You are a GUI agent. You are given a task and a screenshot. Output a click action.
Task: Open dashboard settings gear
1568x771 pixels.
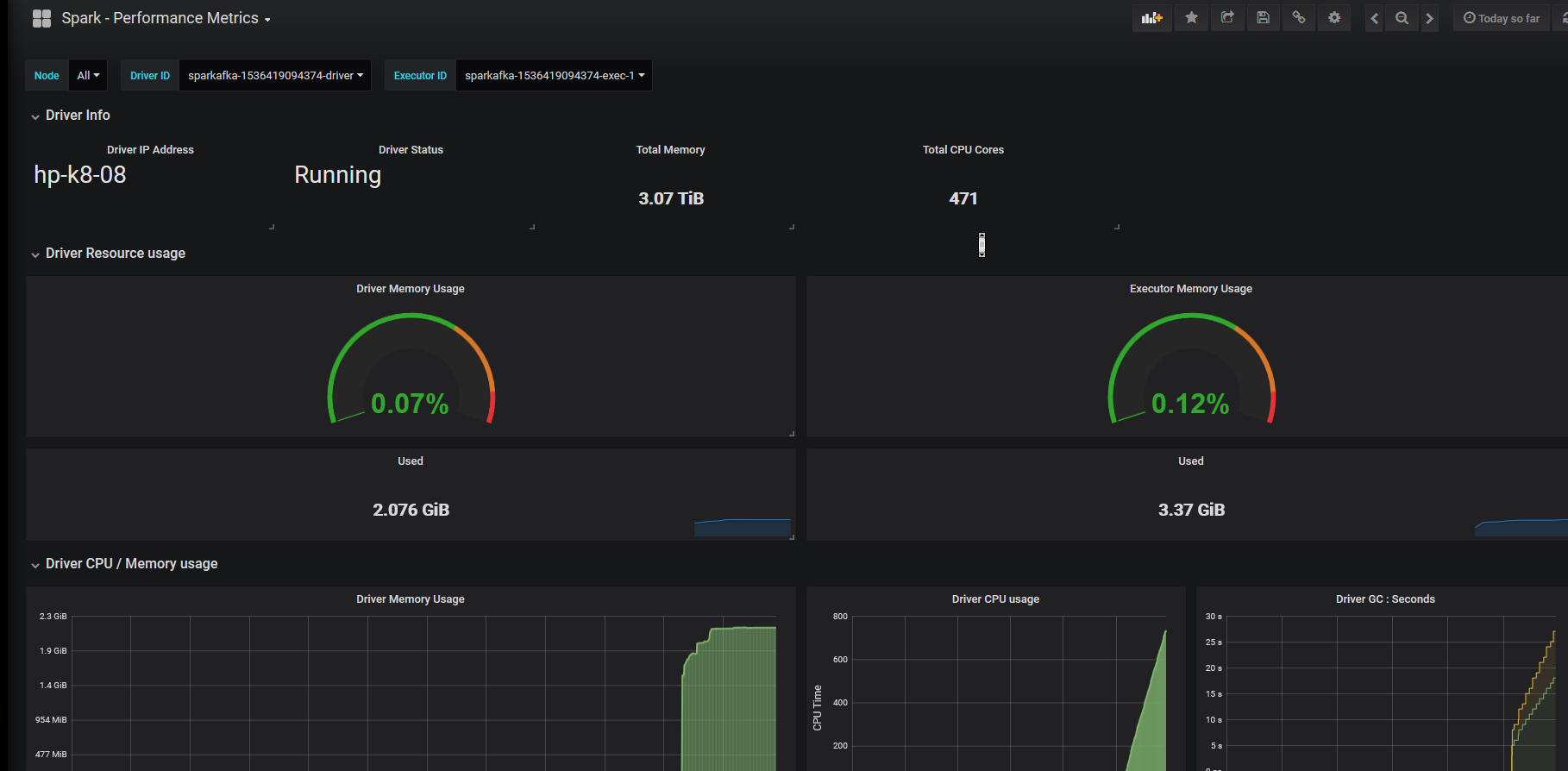point(1334,18)
